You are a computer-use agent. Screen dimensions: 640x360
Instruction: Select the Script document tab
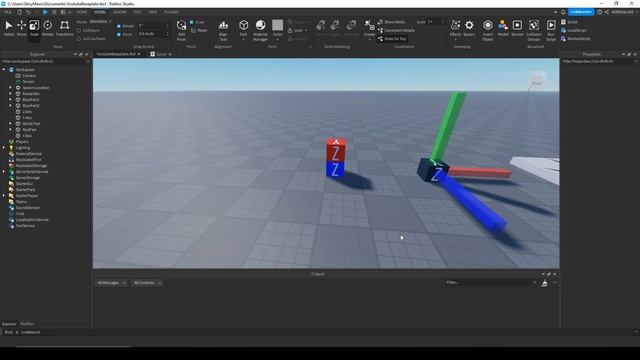tap(161, 54)
